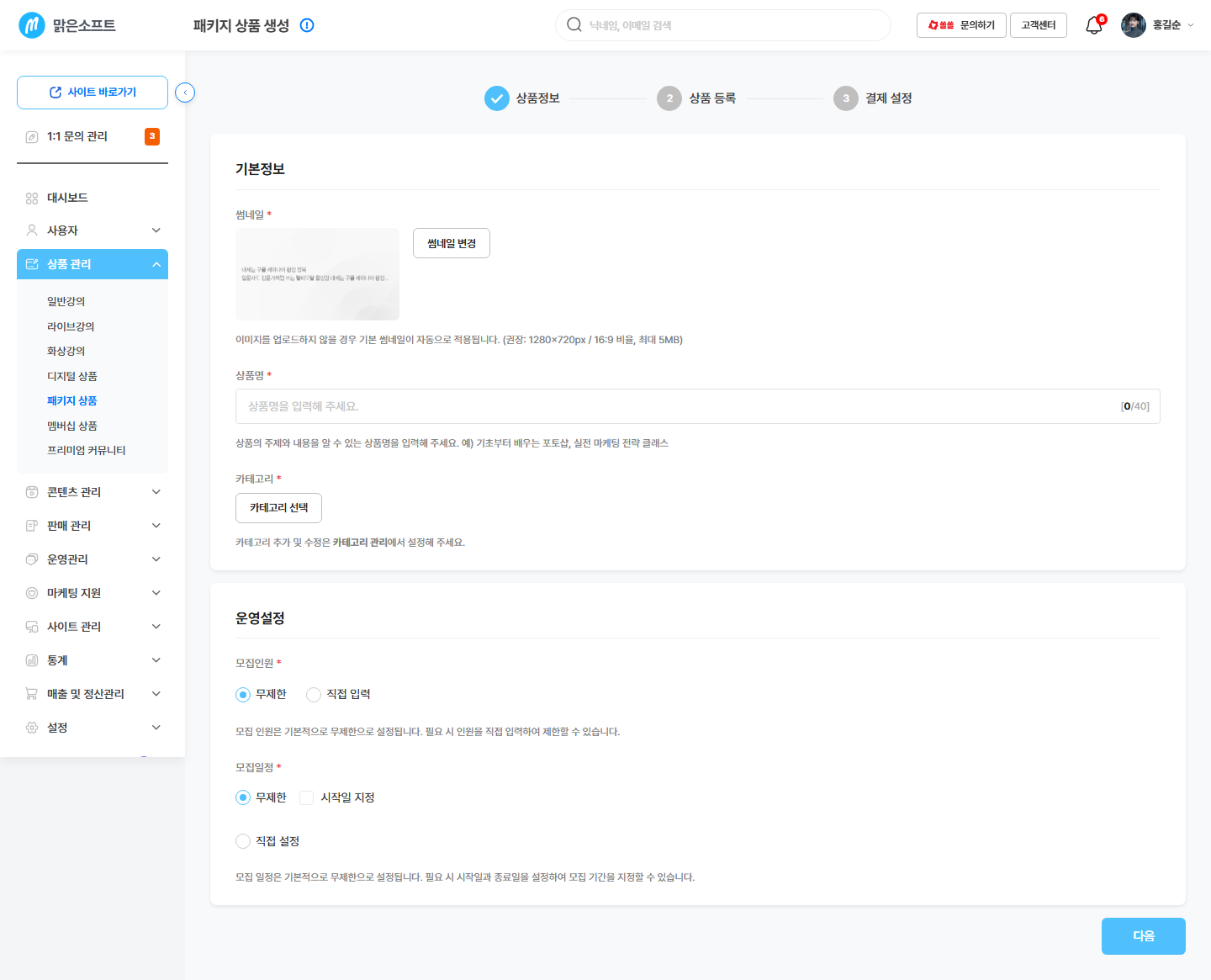Expand the 마케팅 지원 chevron
The width and height of the screenshot is (1211, 980).
[x=156, y=593]
